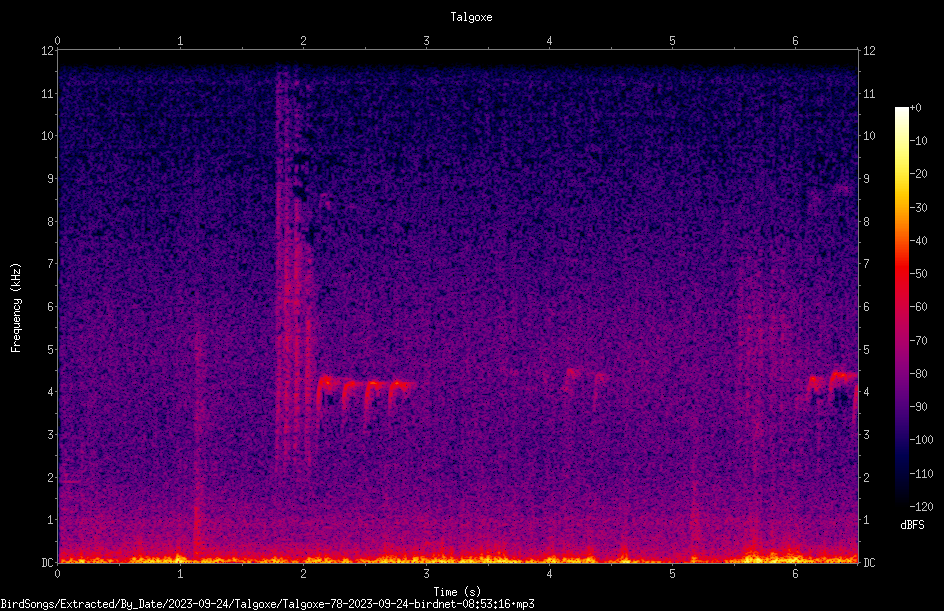Click the Frequency (kHz) axis label
This screenshot has height=611, width=944.
tap(16, 308)
